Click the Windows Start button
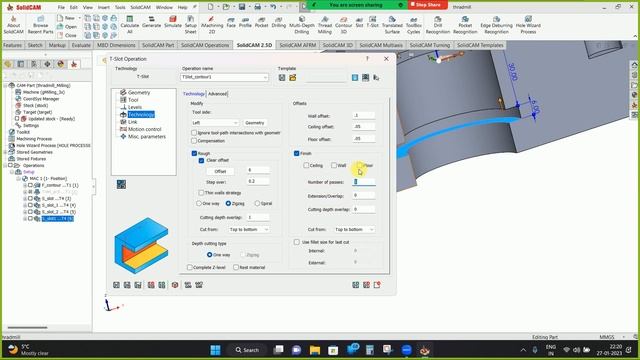The height and width of the screenshot is (360, 640). click(216, 350)
